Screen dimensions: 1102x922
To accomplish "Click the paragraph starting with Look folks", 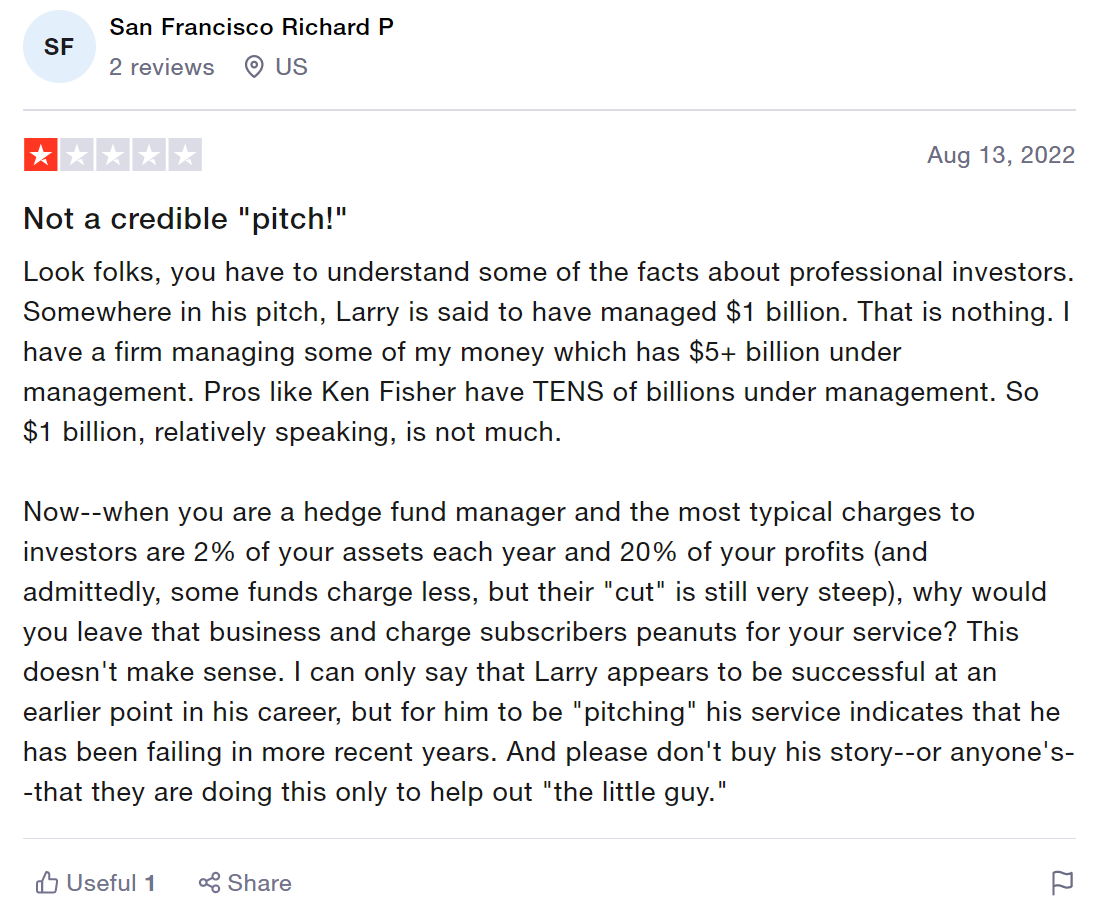I will [548, 351].
